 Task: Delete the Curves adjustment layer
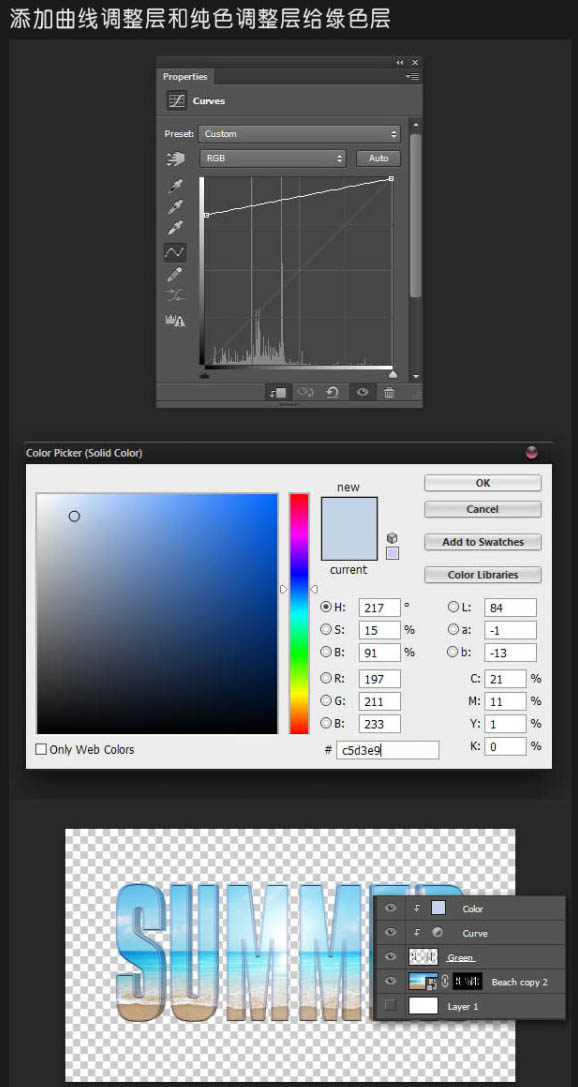point(389,392)
